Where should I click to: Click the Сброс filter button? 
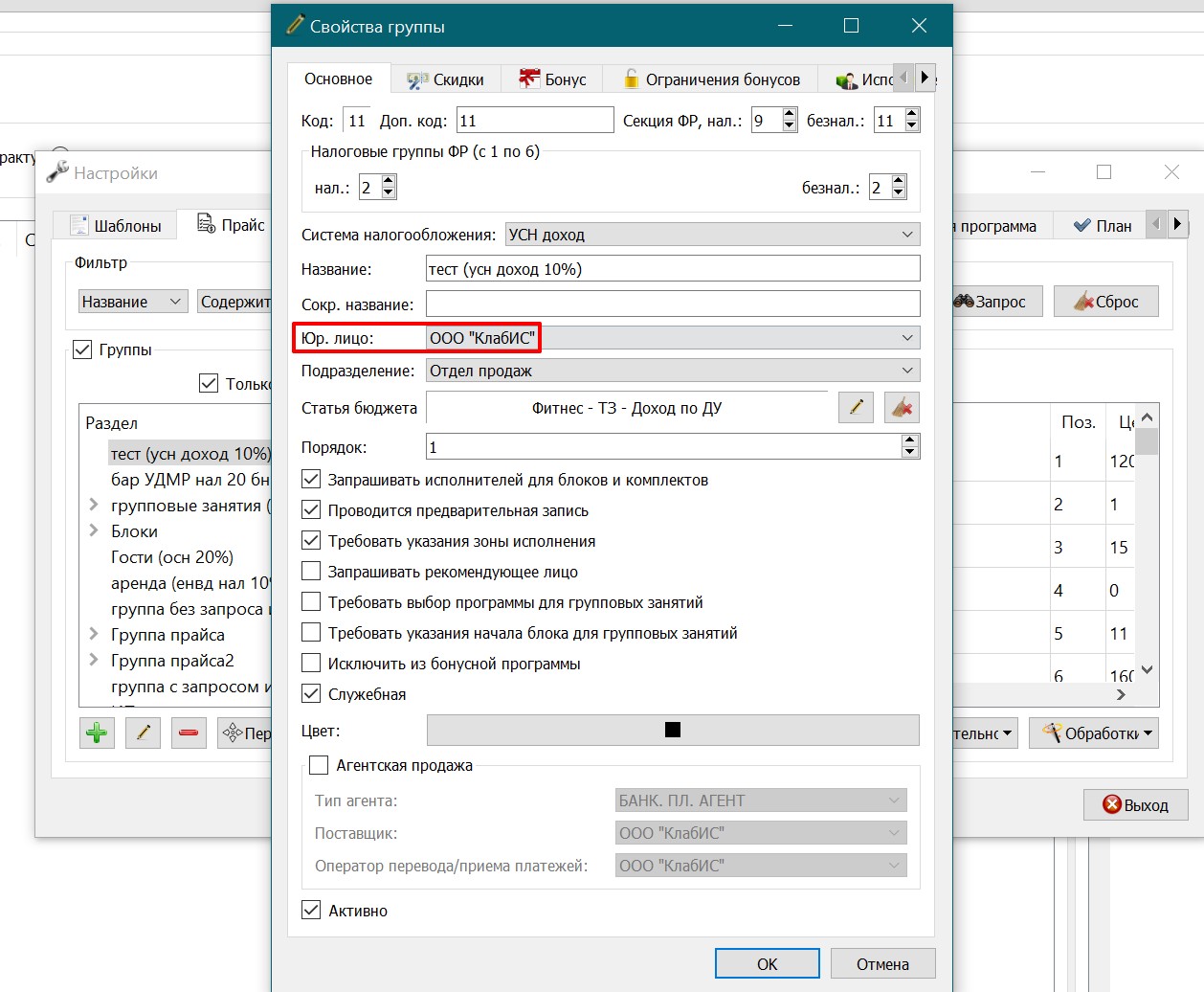tap(1106, 302)
